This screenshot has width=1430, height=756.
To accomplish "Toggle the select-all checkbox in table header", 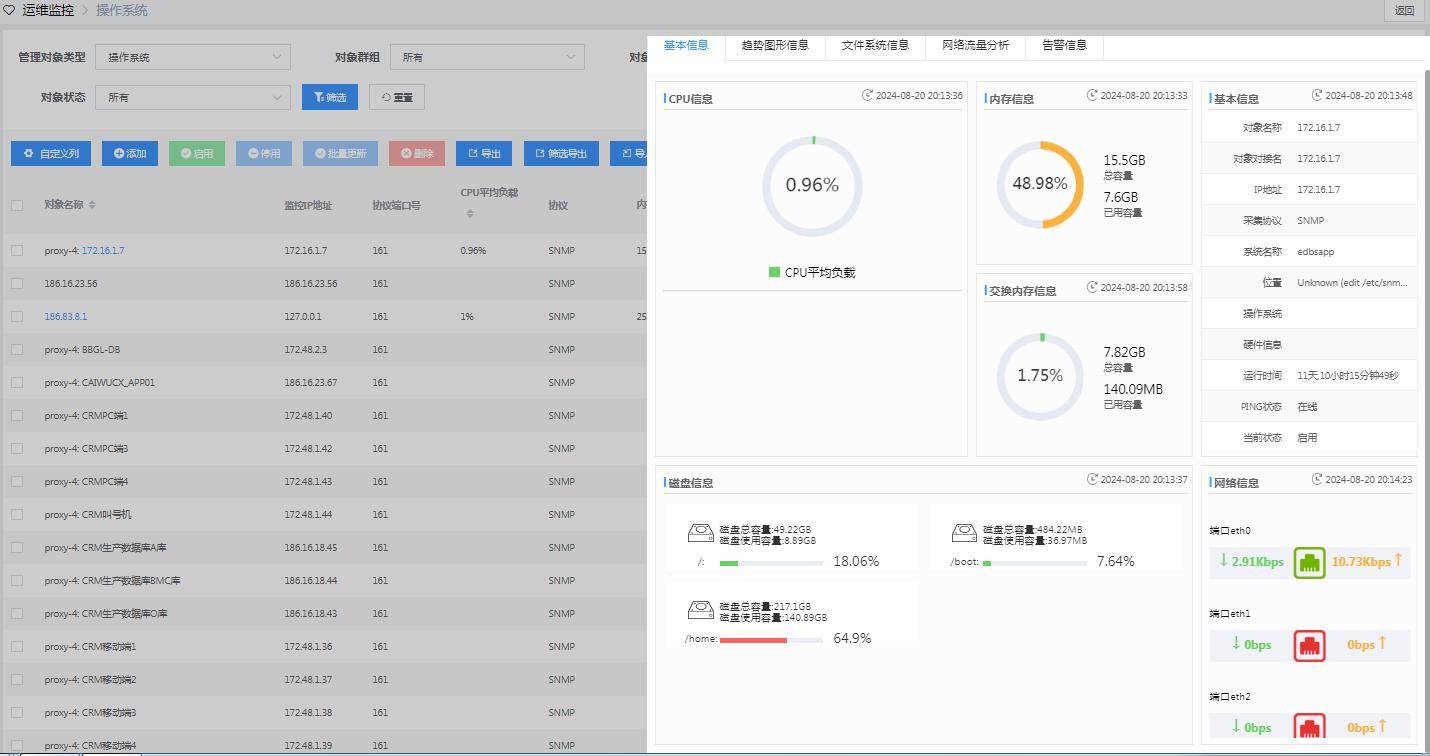I will 17,205.
